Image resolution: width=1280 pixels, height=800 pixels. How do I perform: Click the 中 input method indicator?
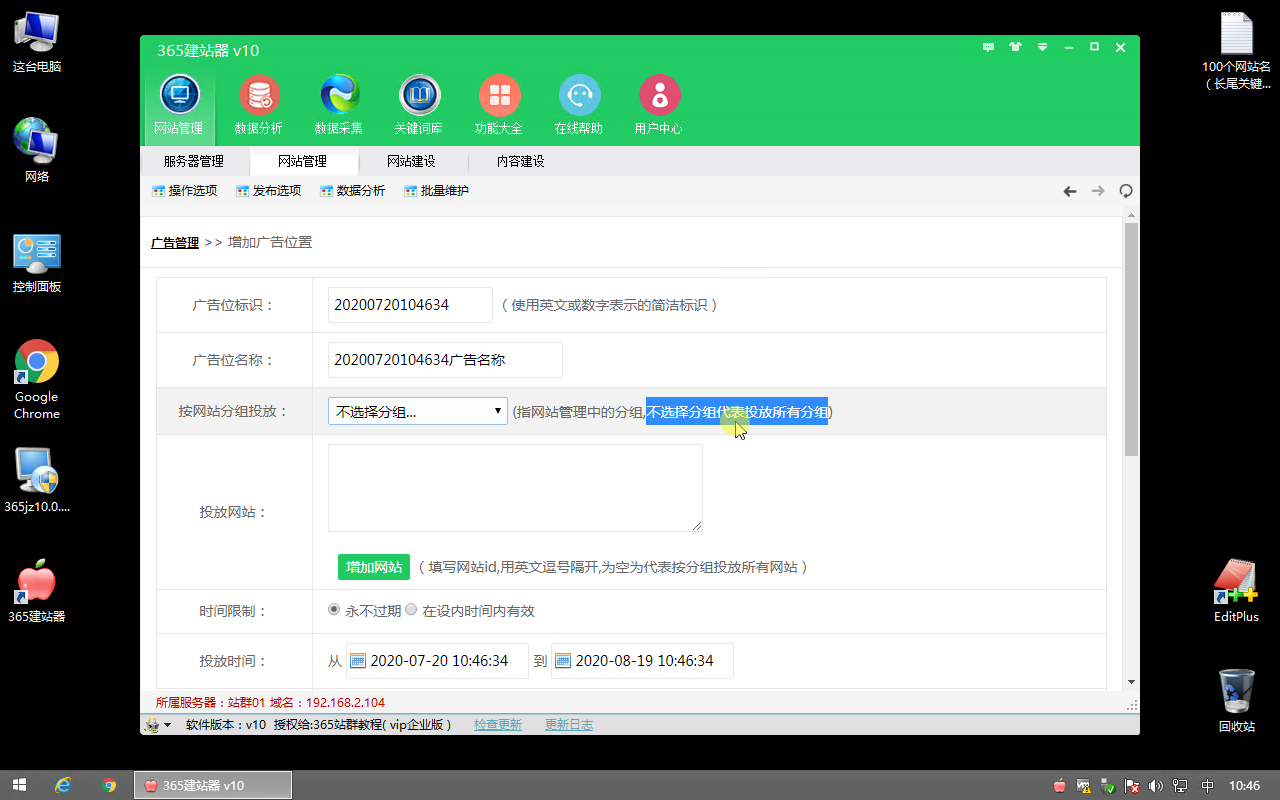click(x=1207, y=786)
